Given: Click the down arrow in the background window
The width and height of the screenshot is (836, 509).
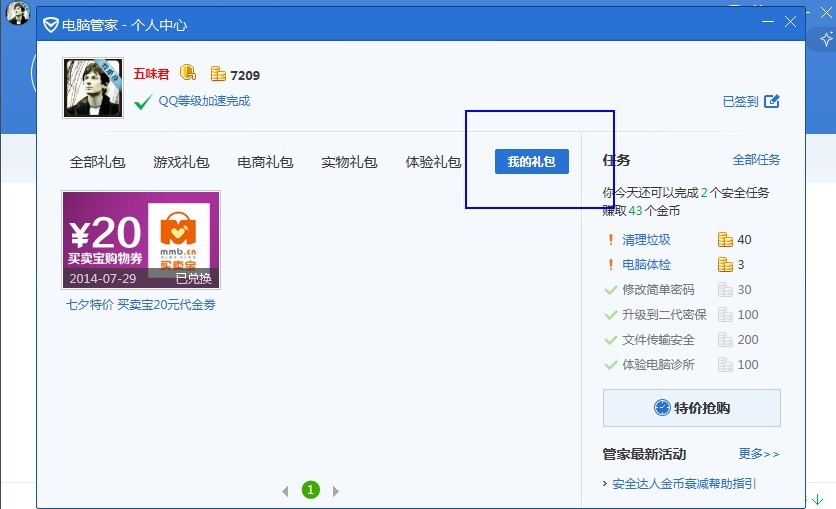Looking at the screenshot, I should [x=817, y=499].
